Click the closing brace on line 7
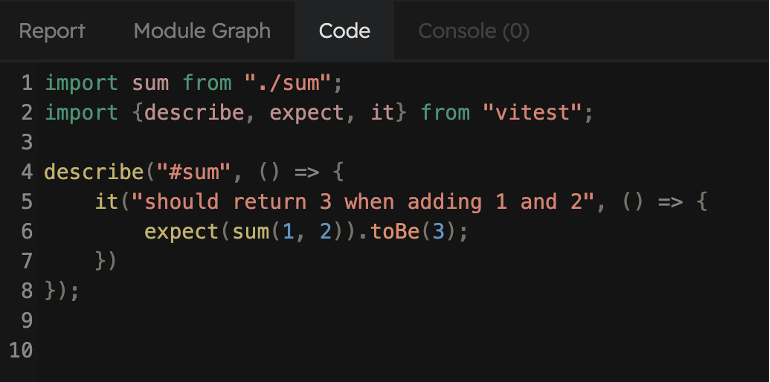This screenshot has width=770, height=382. pos(100,261)
